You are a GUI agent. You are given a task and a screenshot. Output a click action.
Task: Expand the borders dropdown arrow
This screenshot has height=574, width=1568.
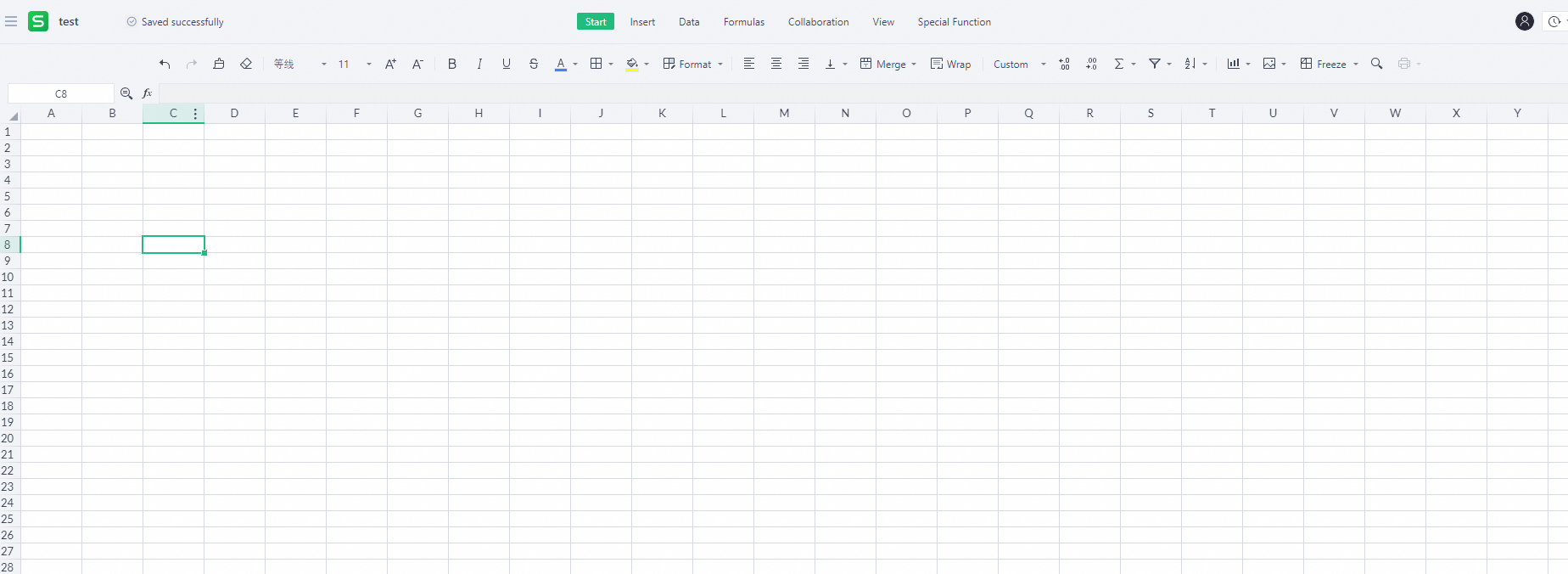611,65
